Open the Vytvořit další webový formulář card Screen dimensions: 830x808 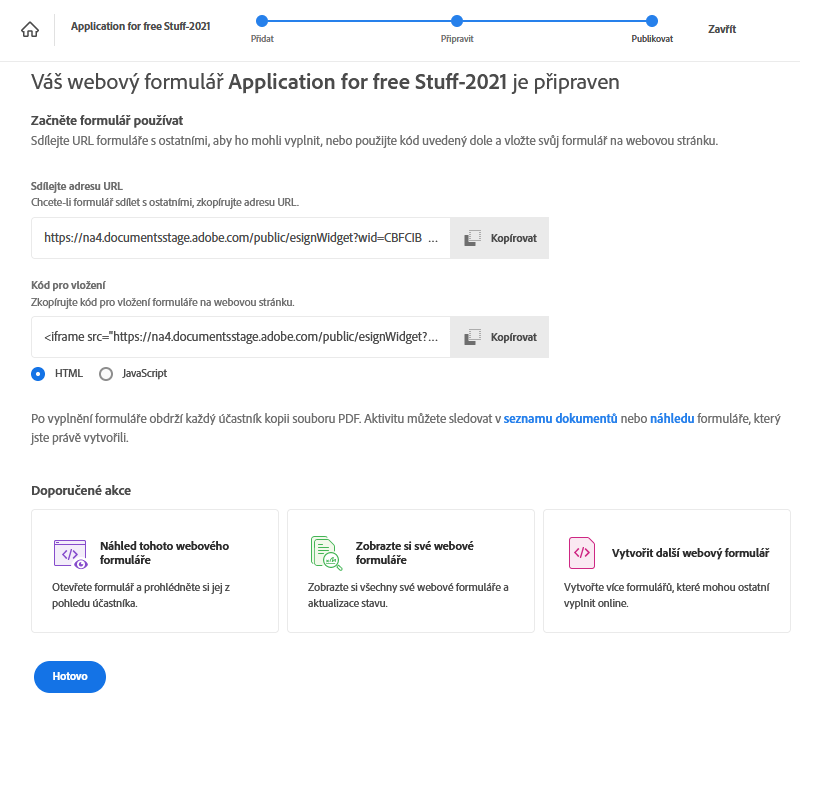tap(667, 571)
